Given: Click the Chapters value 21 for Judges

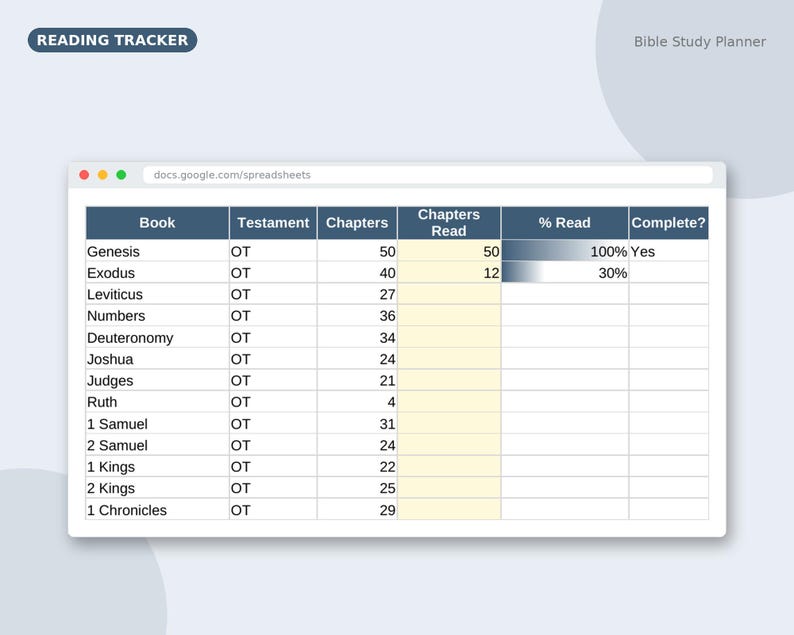Looking at the screenshot, I should [x=357, y=380].
